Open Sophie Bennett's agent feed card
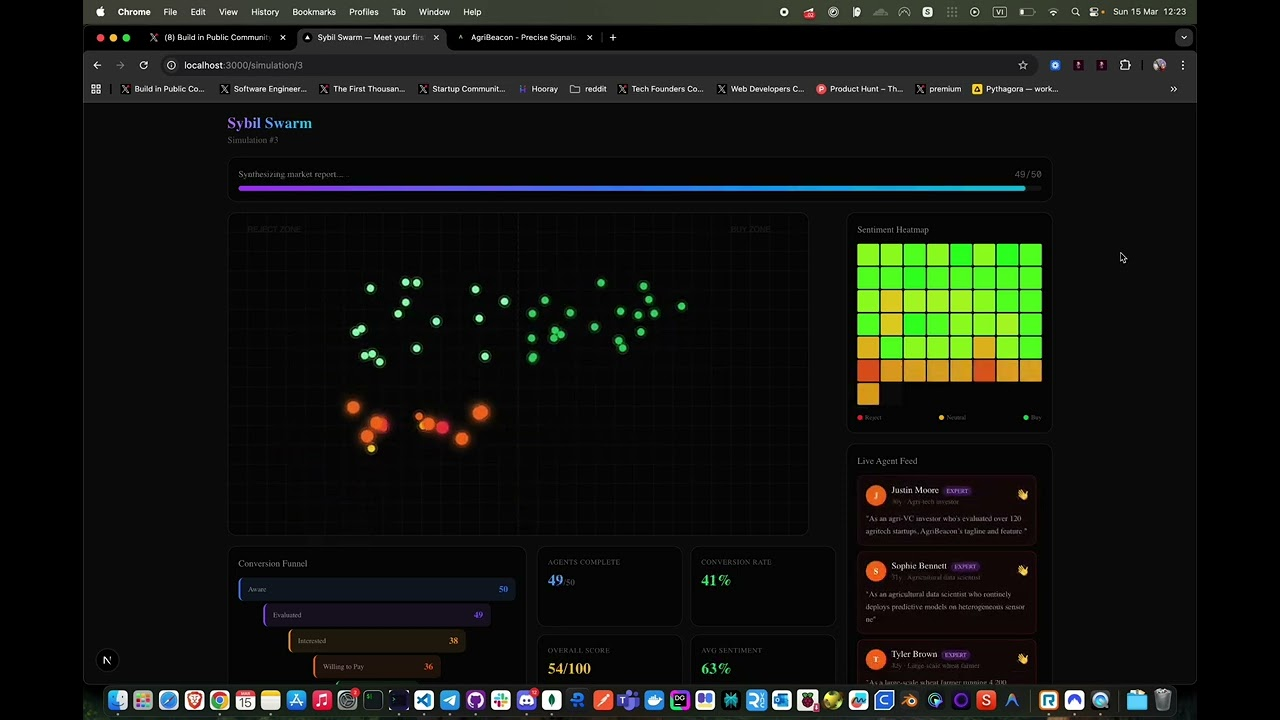 click(949, 591)
